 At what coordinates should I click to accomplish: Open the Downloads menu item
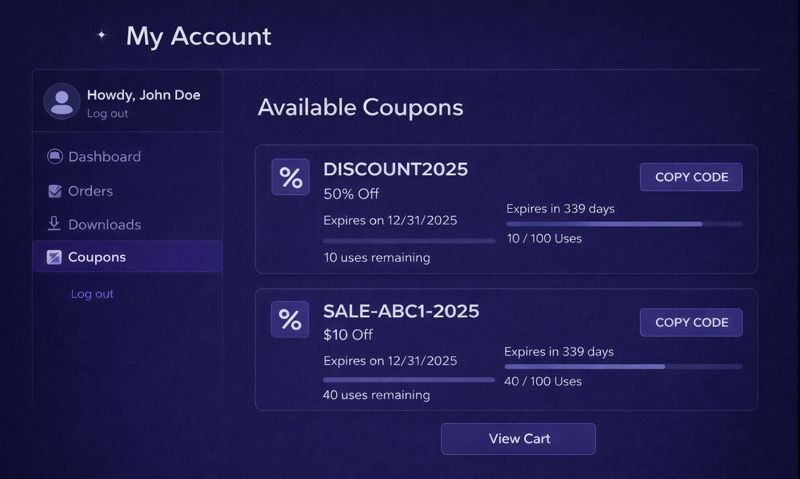(x=104, y=225)
